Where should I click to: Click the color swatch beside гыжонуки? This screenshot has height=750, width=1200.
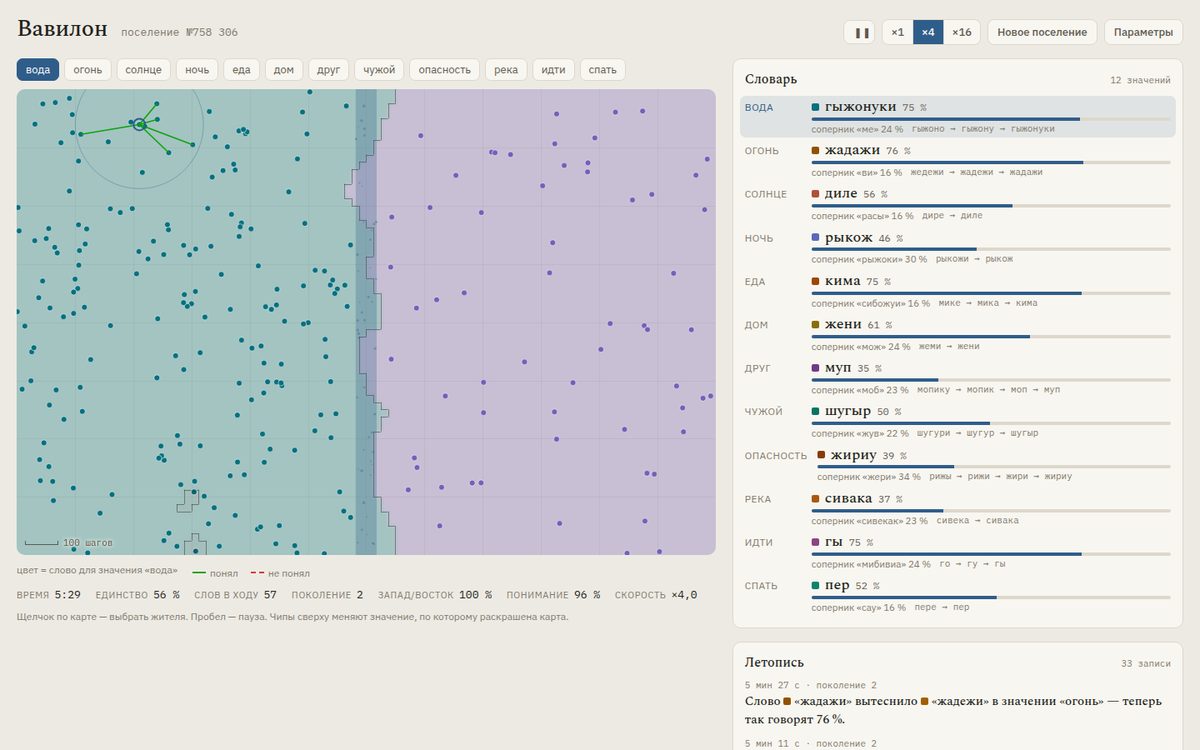(816, 107)
